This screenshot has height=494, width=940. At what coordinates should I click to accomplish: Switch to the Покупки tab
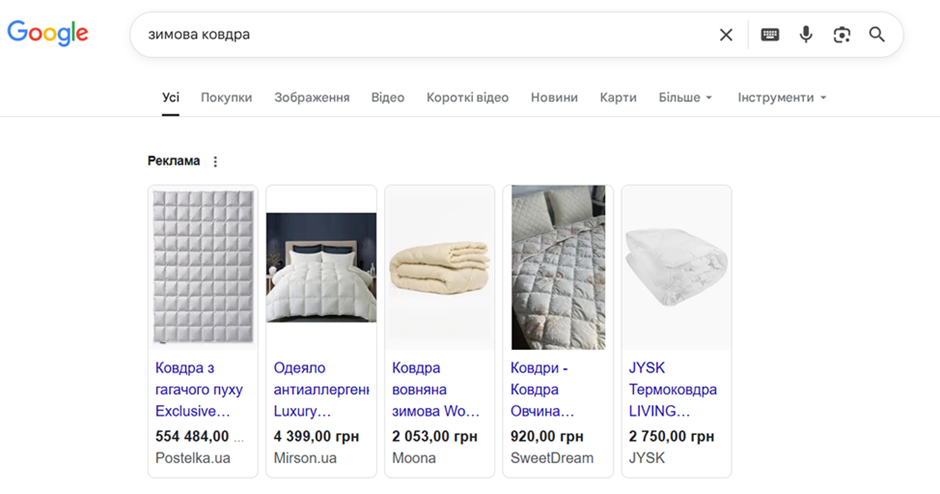click(x=226, y=98)
